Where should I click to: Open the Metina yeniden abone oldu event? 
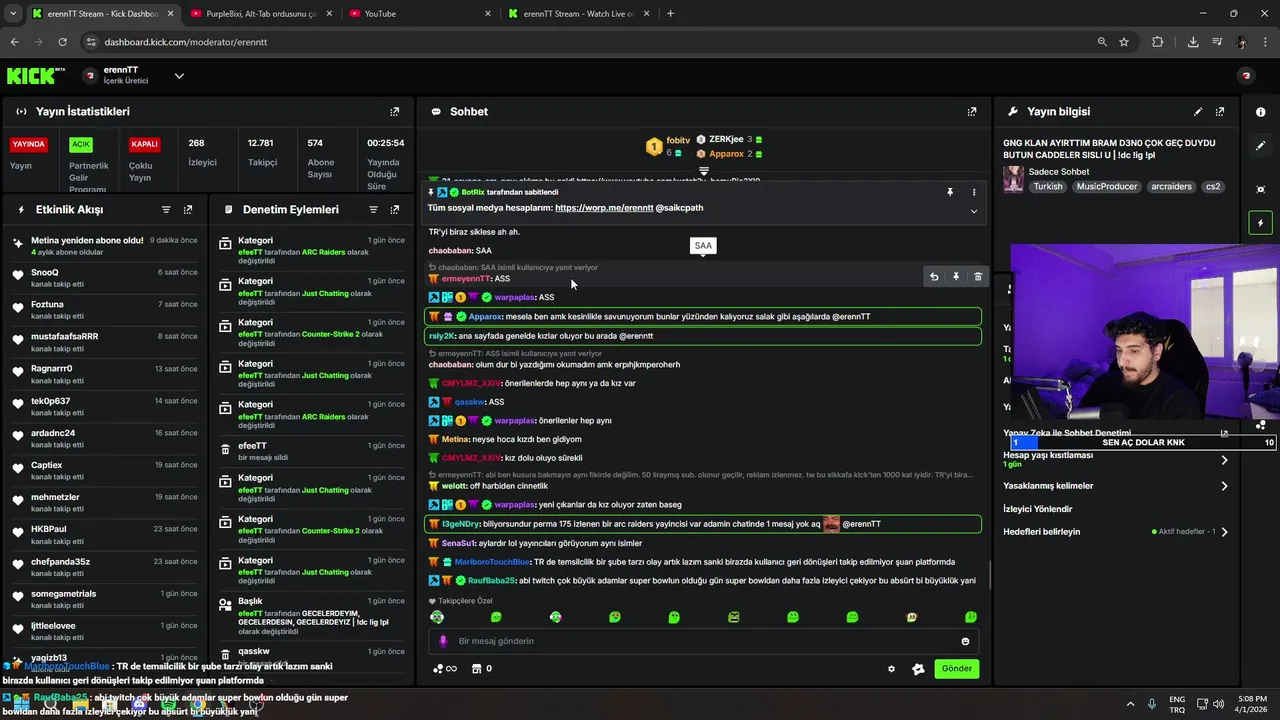point(106,245)
